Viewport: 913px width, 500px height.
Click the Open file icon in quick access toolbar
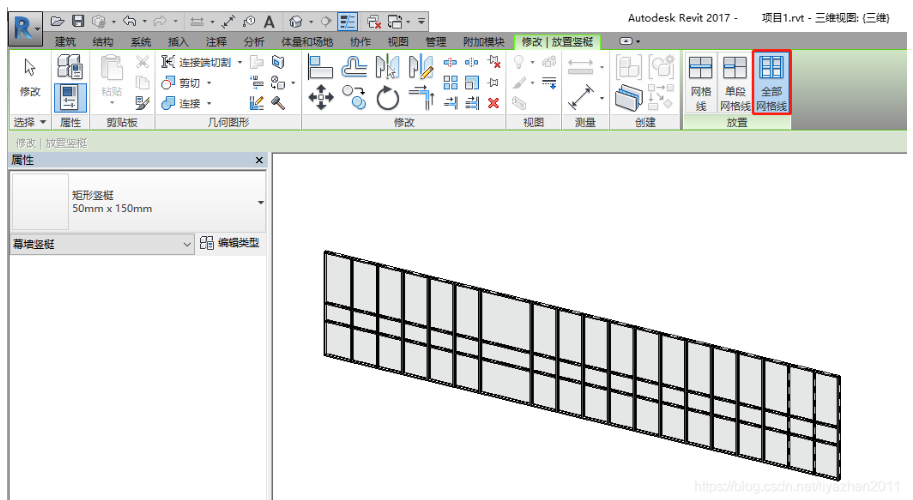57,22
